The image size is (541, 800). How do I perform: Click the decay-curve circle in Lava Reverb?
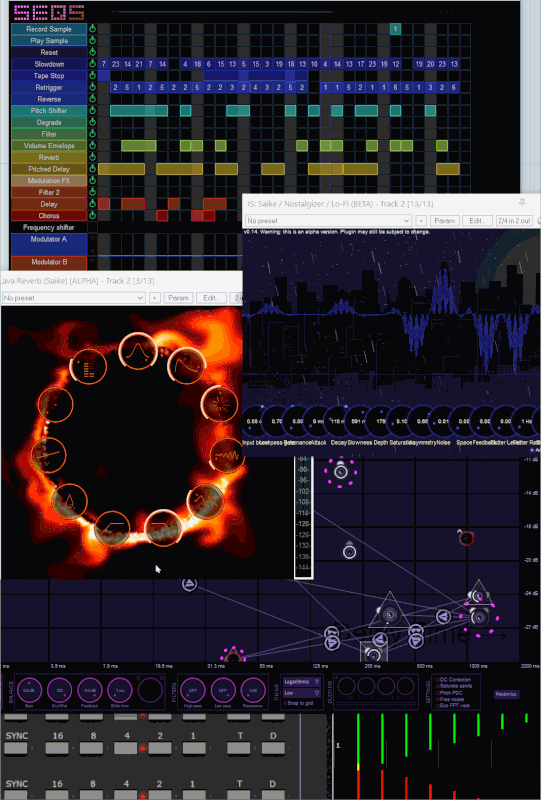click(186, 366)
